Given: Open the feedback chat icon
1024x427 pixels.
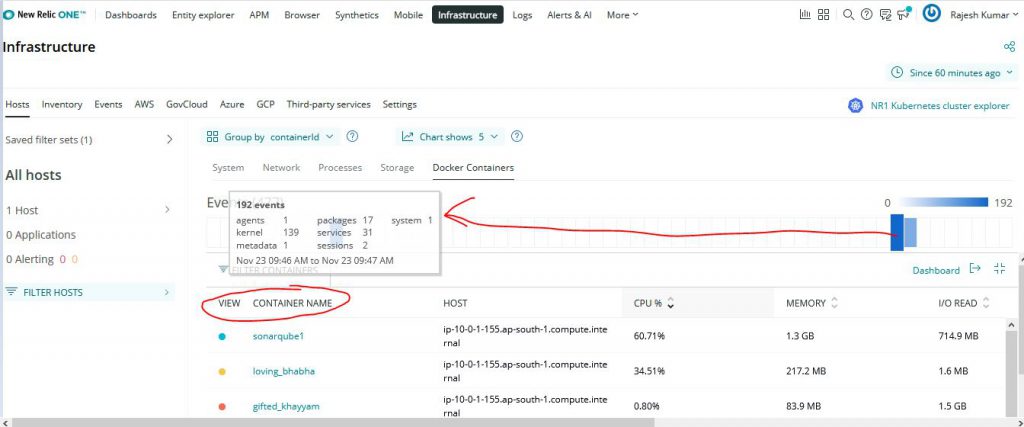Looking at the screenshot, I should (x=883, y=15).
